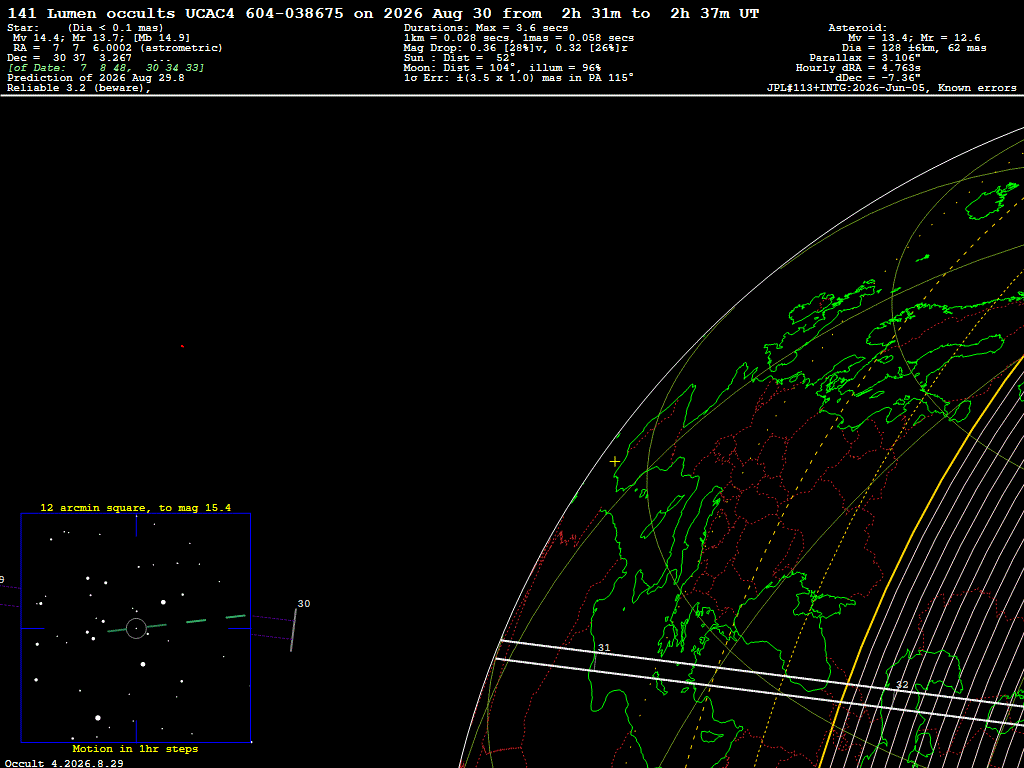This screenshot has width=1024, height=768.
Task: Click the '12 arcmin square, to mag 15.4' caption
Action: pos(136,507)
